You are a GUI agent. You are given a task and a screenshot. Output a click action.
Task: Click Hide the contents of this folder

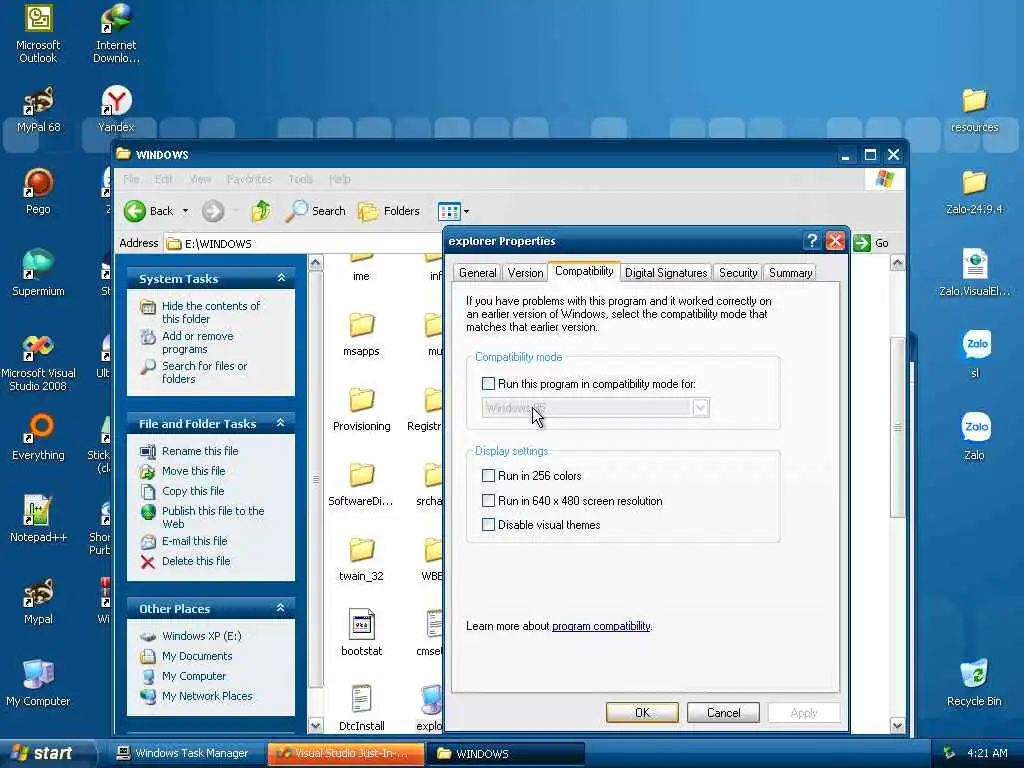(x=210, y=312)
